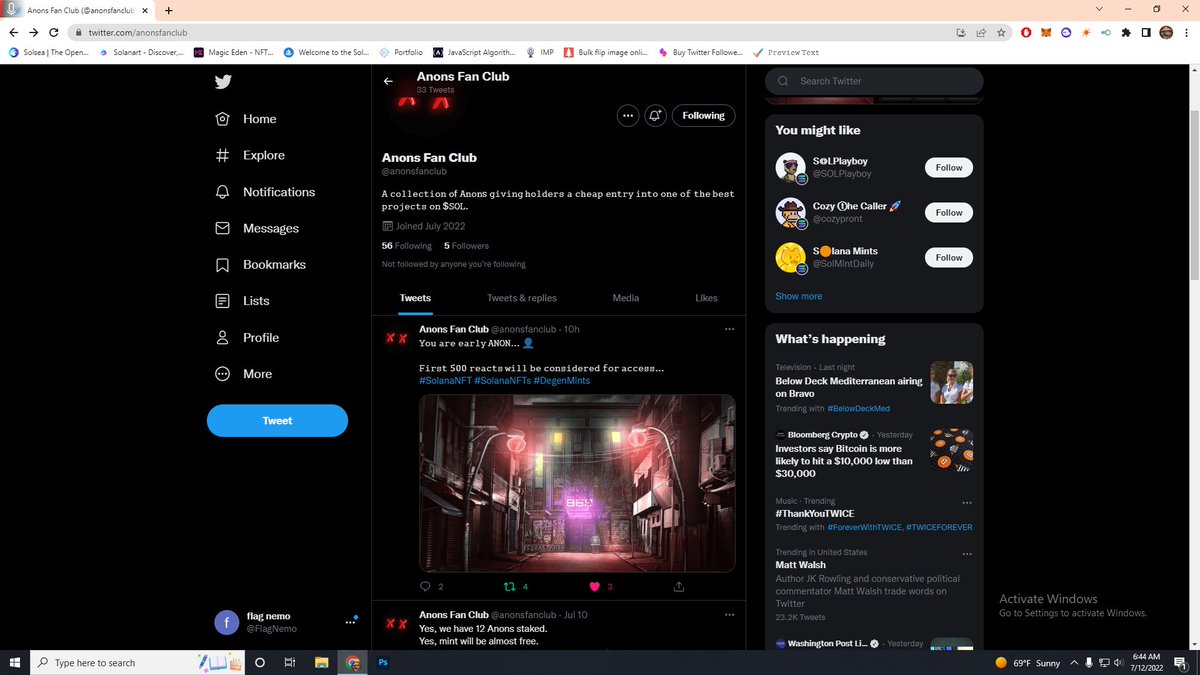The image size is (1200, 675).
Task: Open Explore in the sidebar
Action: click(250, 155)
